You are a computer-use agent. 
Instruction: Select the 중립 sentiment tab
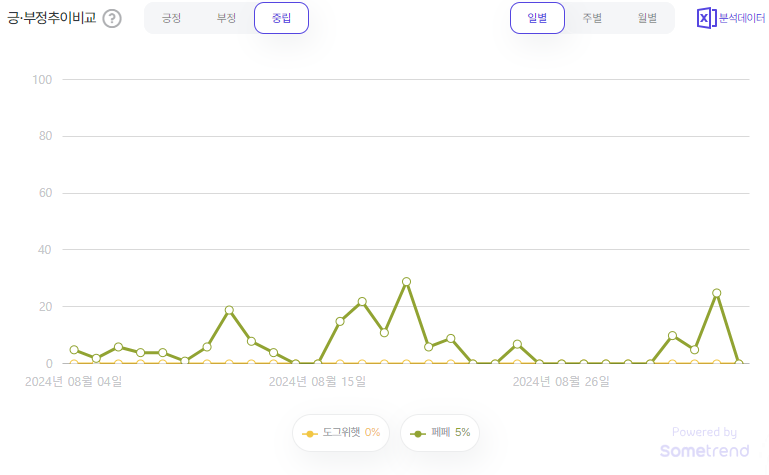(282, 18)
